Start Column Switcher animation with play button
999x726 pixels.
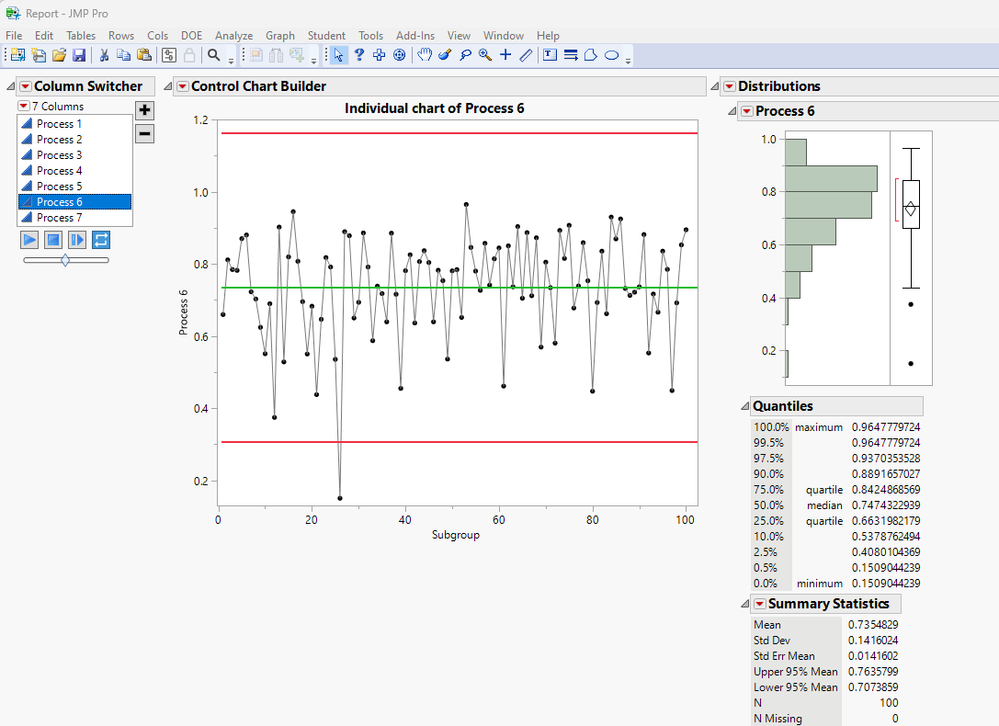click(x=29, y=240)
